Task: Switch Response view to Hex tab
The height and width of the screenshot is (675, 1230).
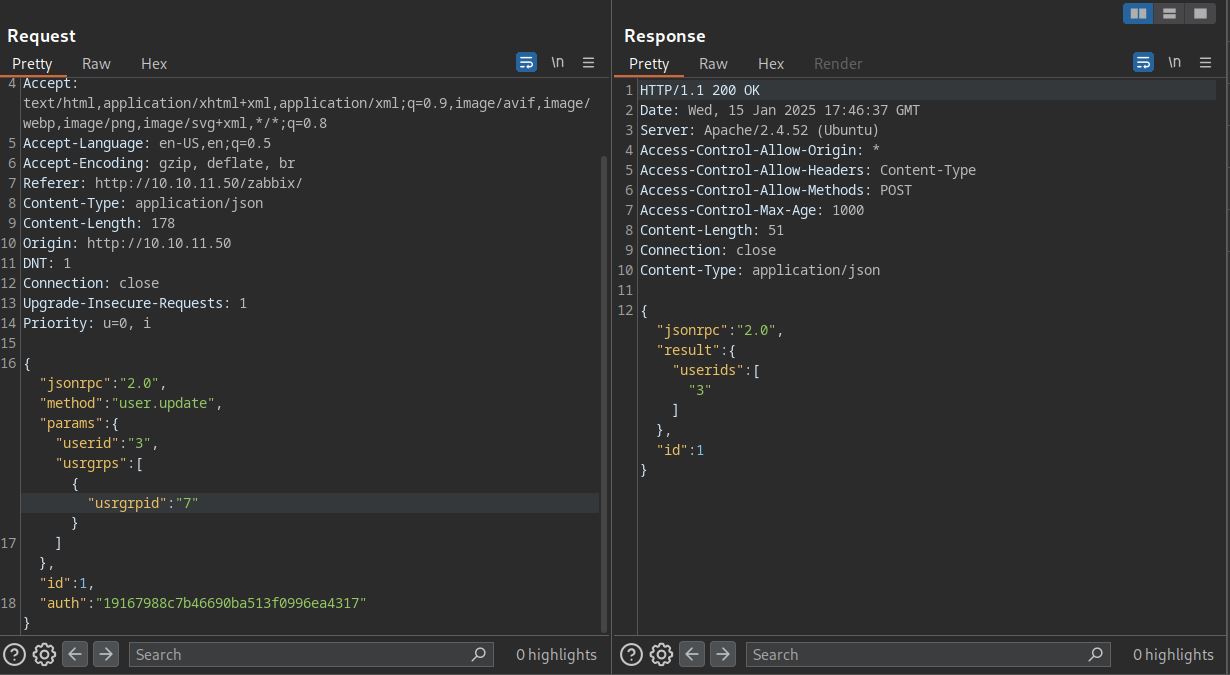Action: 770,63
